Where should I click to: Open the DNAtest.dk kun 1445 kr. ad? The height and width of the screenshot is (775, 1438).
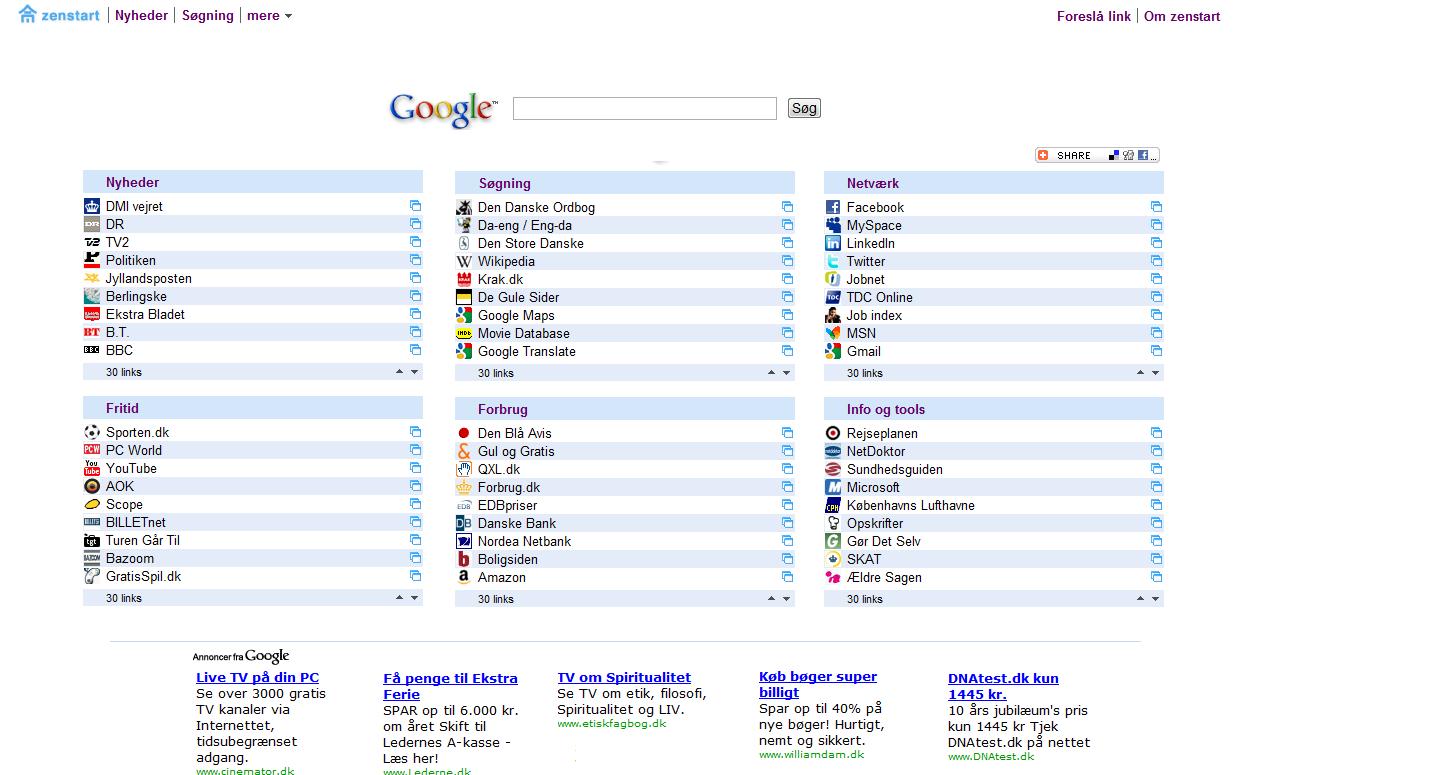(x=1003, y=686)
